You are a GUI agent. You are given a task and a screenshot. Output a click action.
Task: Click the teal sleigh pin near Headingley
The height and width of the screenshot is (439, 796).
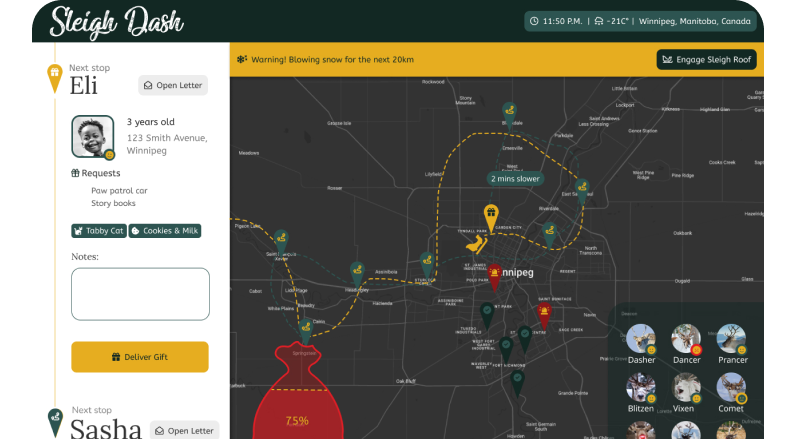point(357,271)
